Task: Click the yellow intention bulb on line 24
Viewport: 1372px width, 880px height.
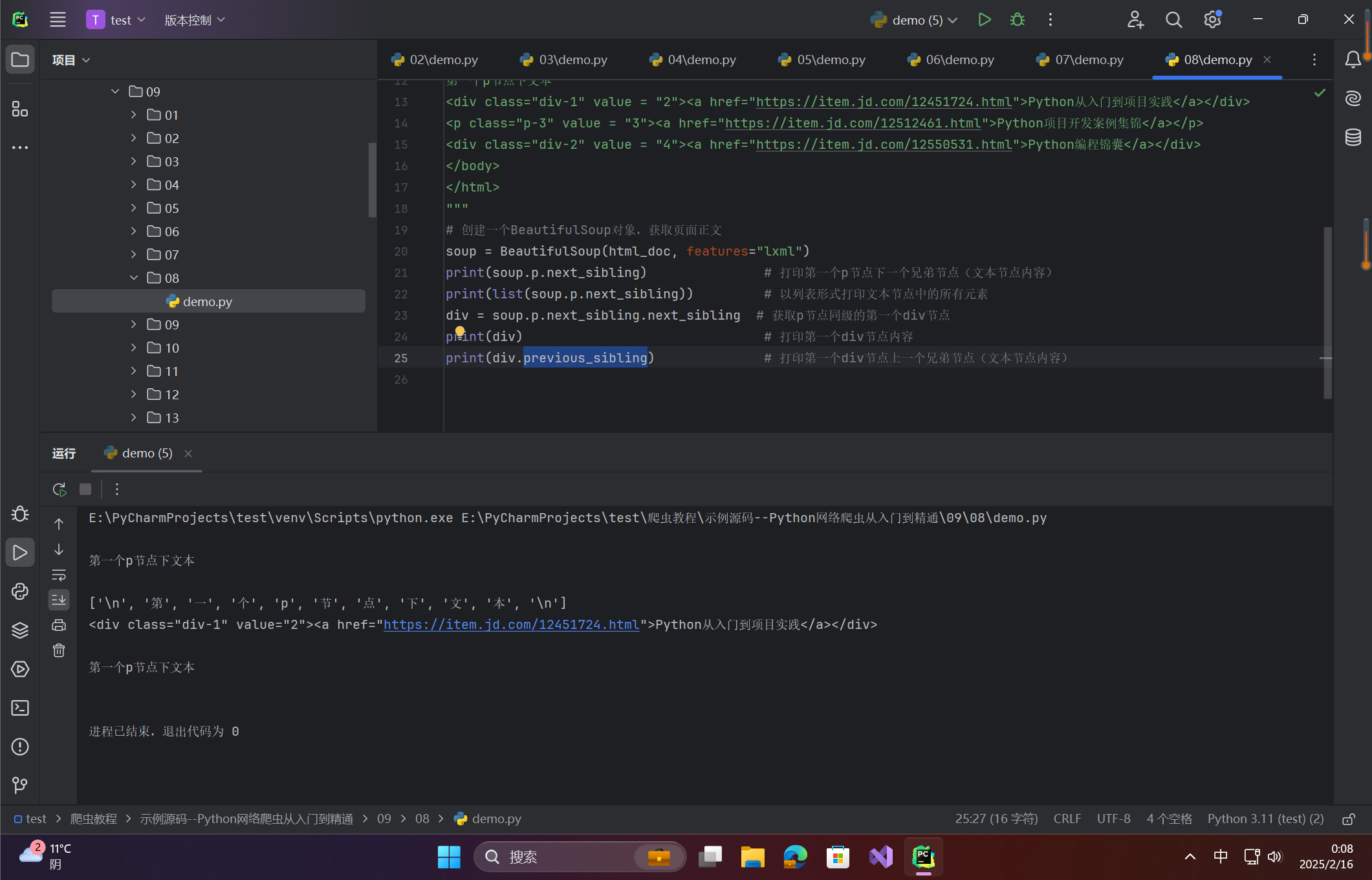Action: 460,331
